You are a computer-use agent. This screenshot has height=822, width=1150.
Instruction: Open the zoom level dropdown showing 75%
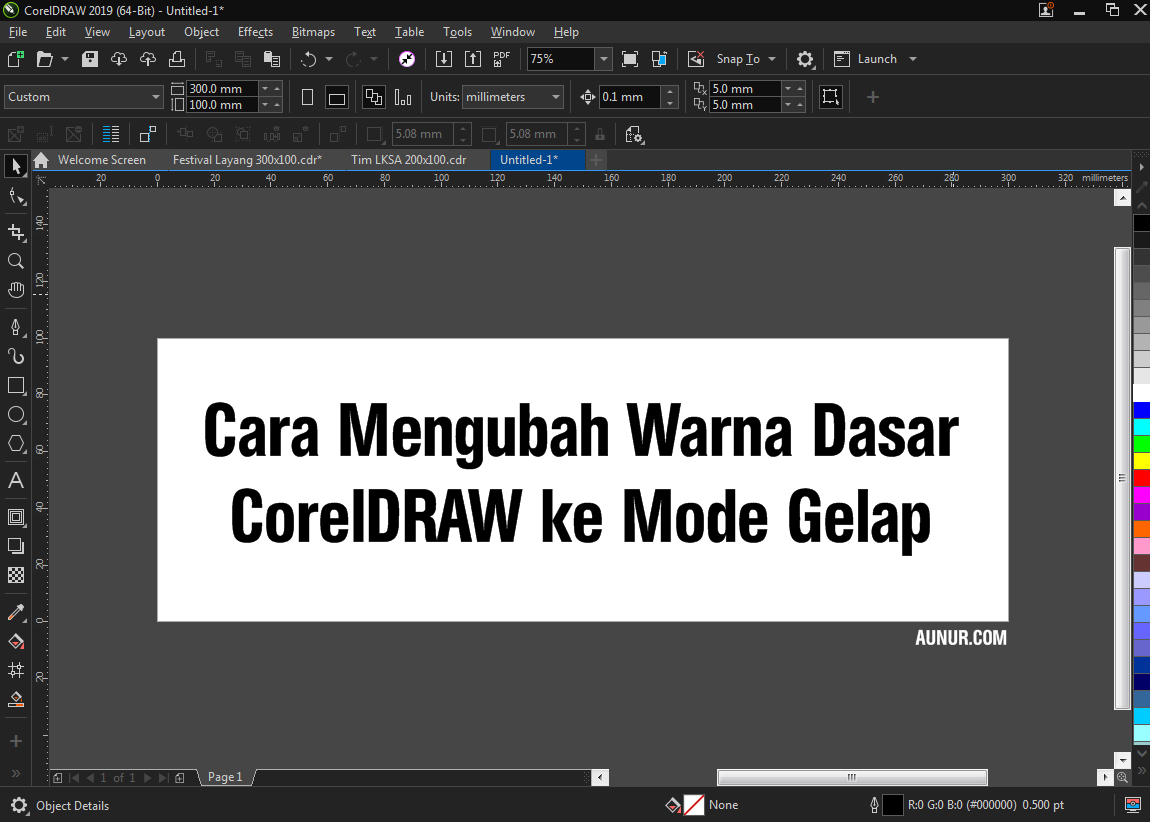602,58
